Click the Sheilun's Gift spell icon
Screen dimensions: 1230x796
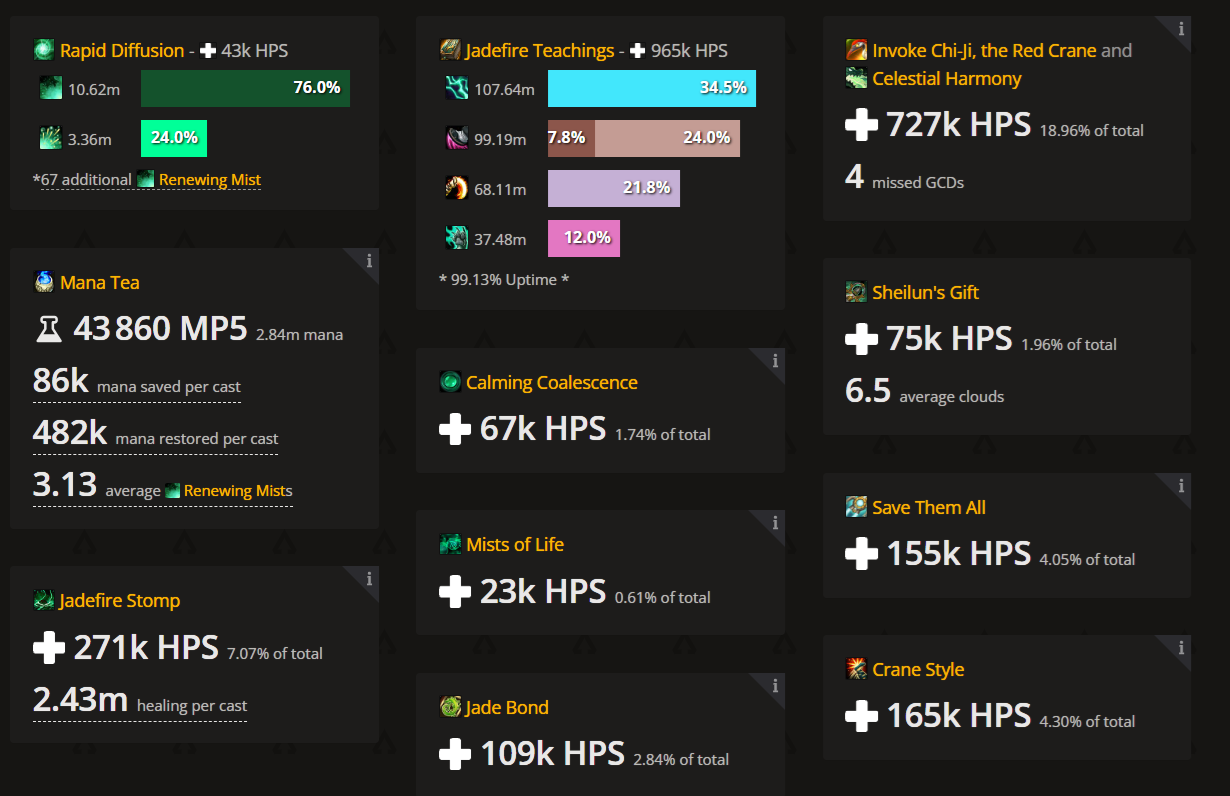(856, 292)
